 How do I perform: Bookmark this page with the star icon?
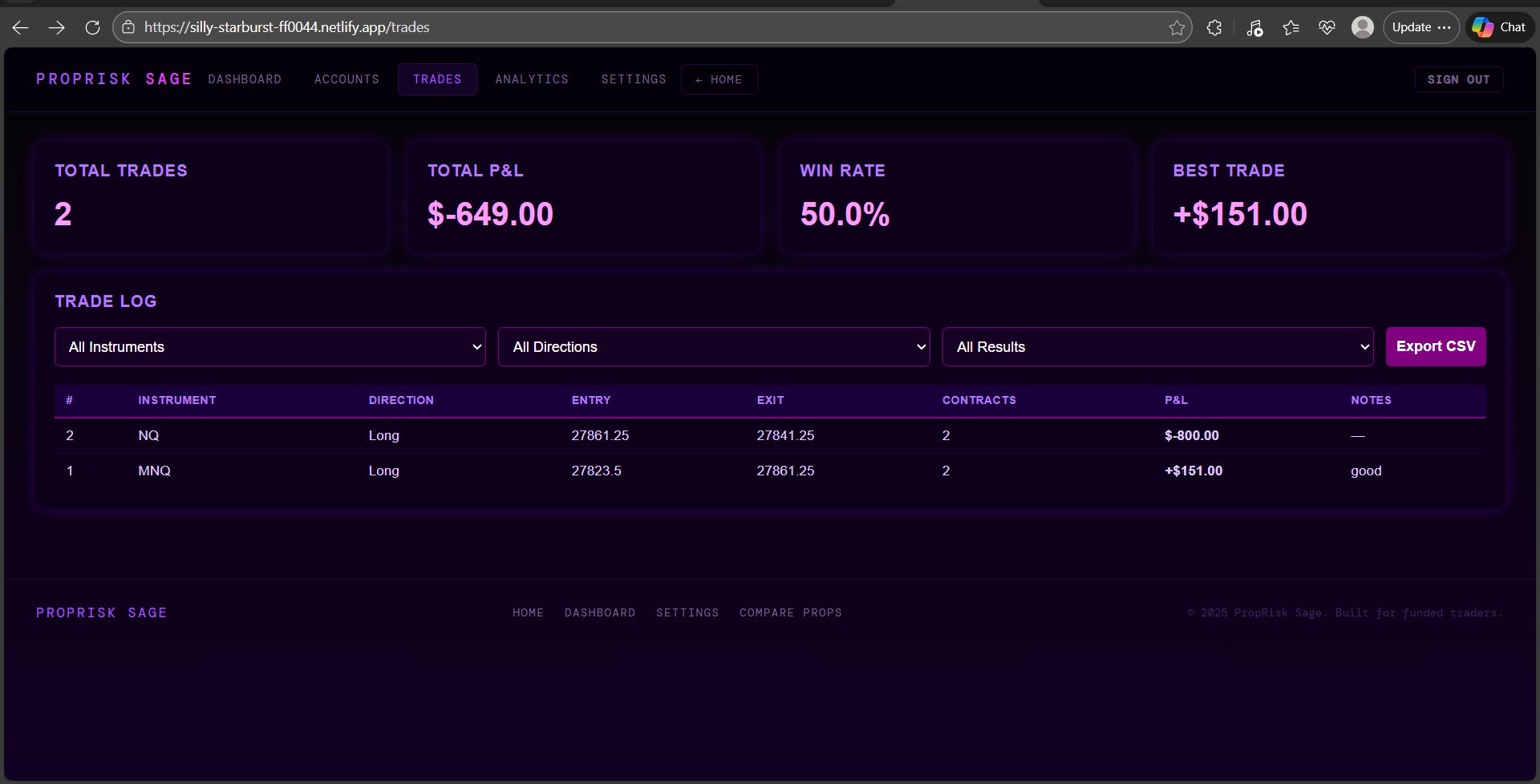point(1177,28)
